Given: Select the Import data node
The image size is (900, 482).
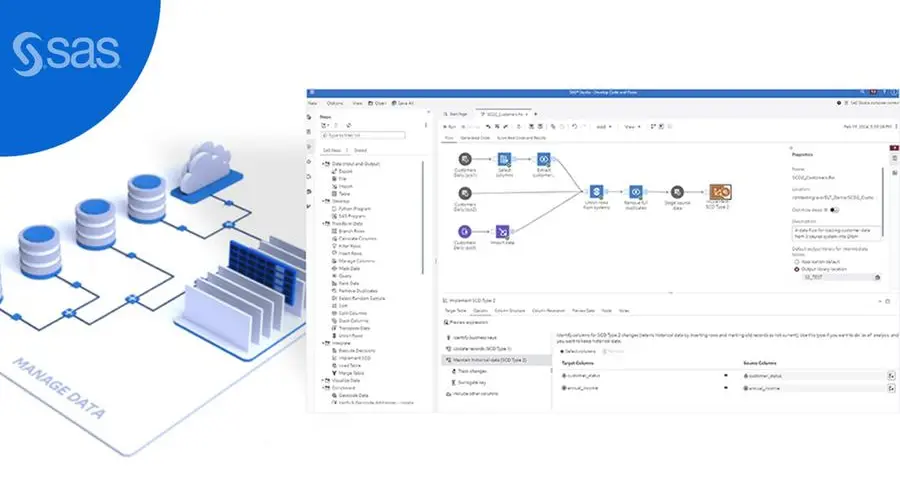Looking at the screenshot, I should click(x=502, y=232).
